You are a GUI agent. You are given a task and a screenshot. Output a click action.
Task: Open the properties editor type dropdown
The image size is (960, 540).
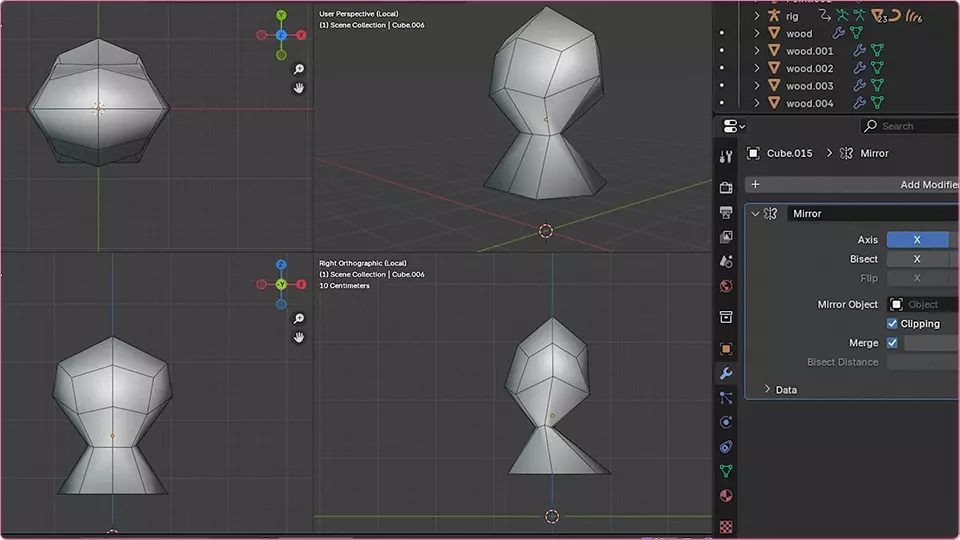click(733, 126)
